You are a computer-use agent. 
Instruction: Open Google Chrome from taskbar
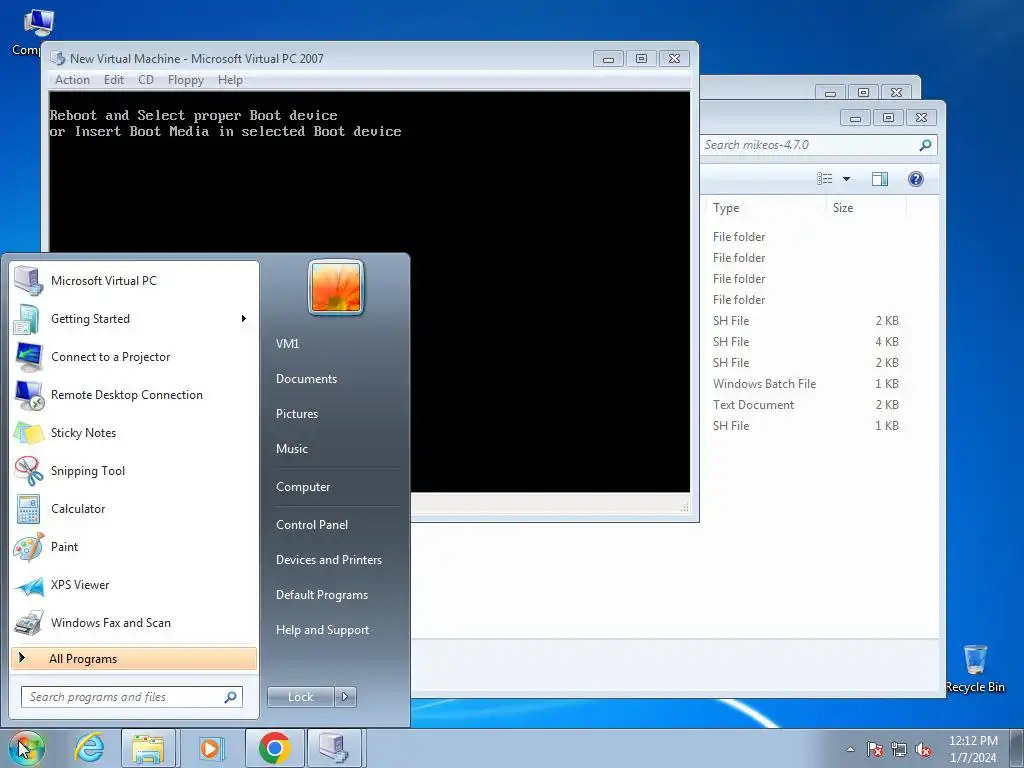click(x=274, y=748)
